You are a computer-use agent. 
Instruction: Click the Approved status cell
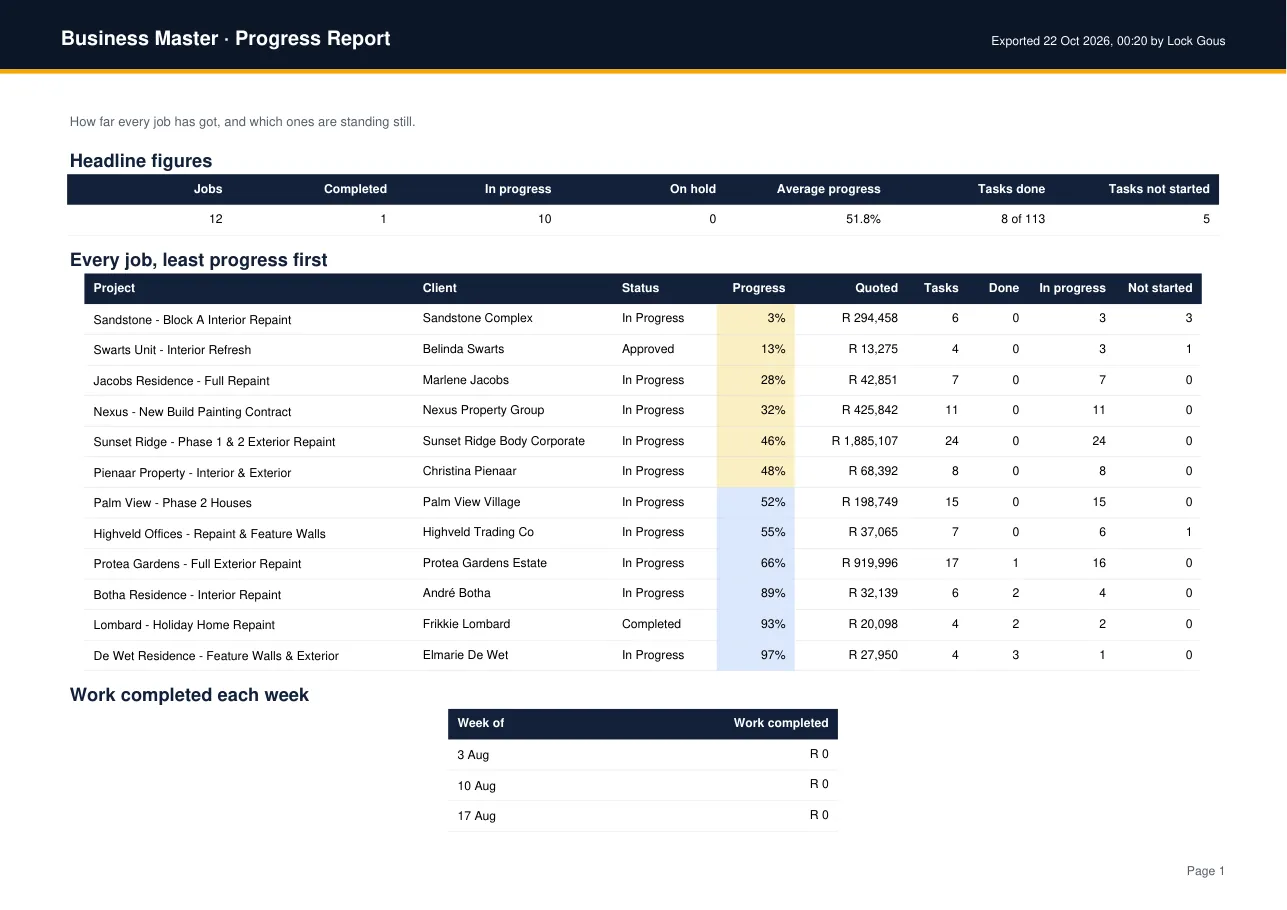pyautogui.click(x=648, y=349)
